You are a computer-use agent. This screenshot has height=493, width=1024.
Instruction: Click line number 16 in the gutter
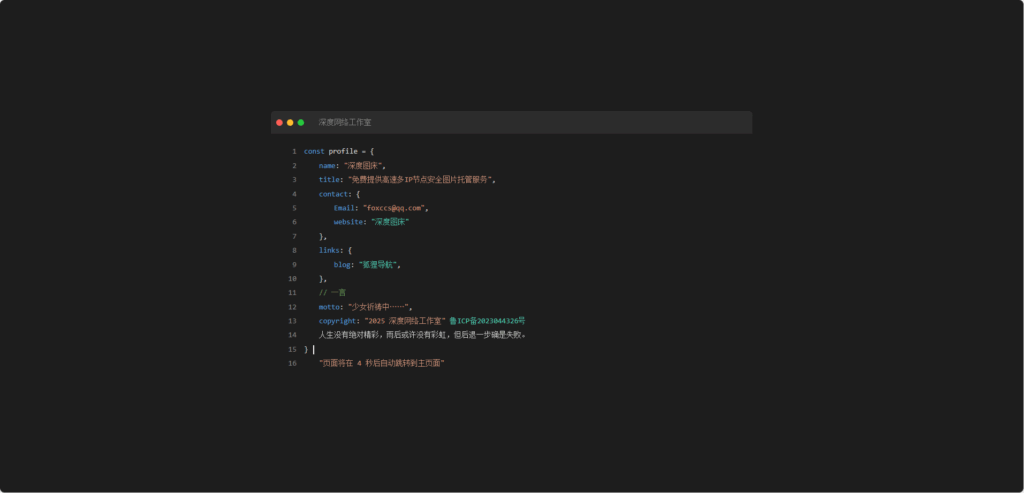292,364
